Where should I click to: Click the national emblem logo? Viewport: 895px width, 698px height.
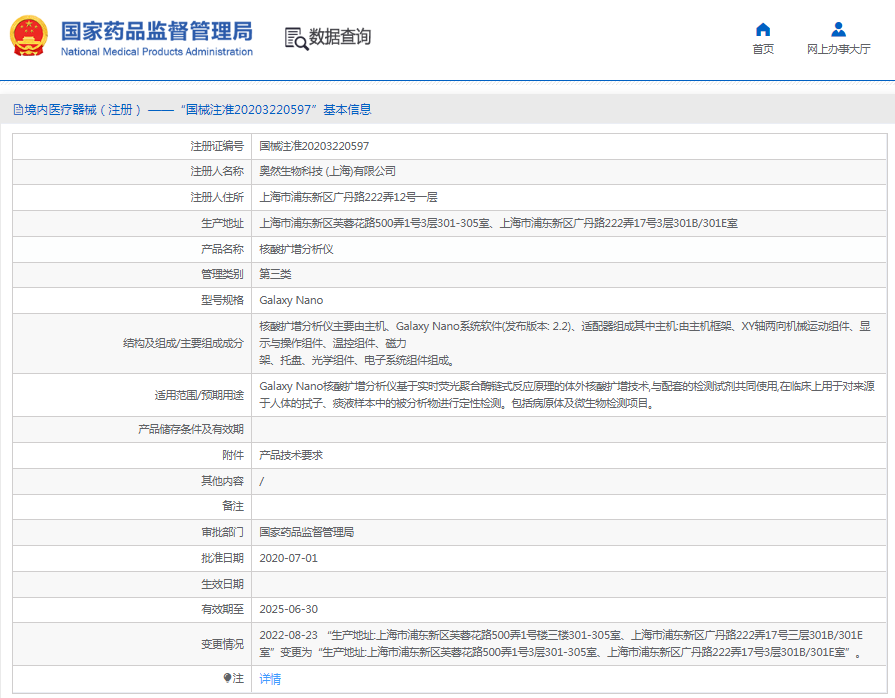pos(29,36)
